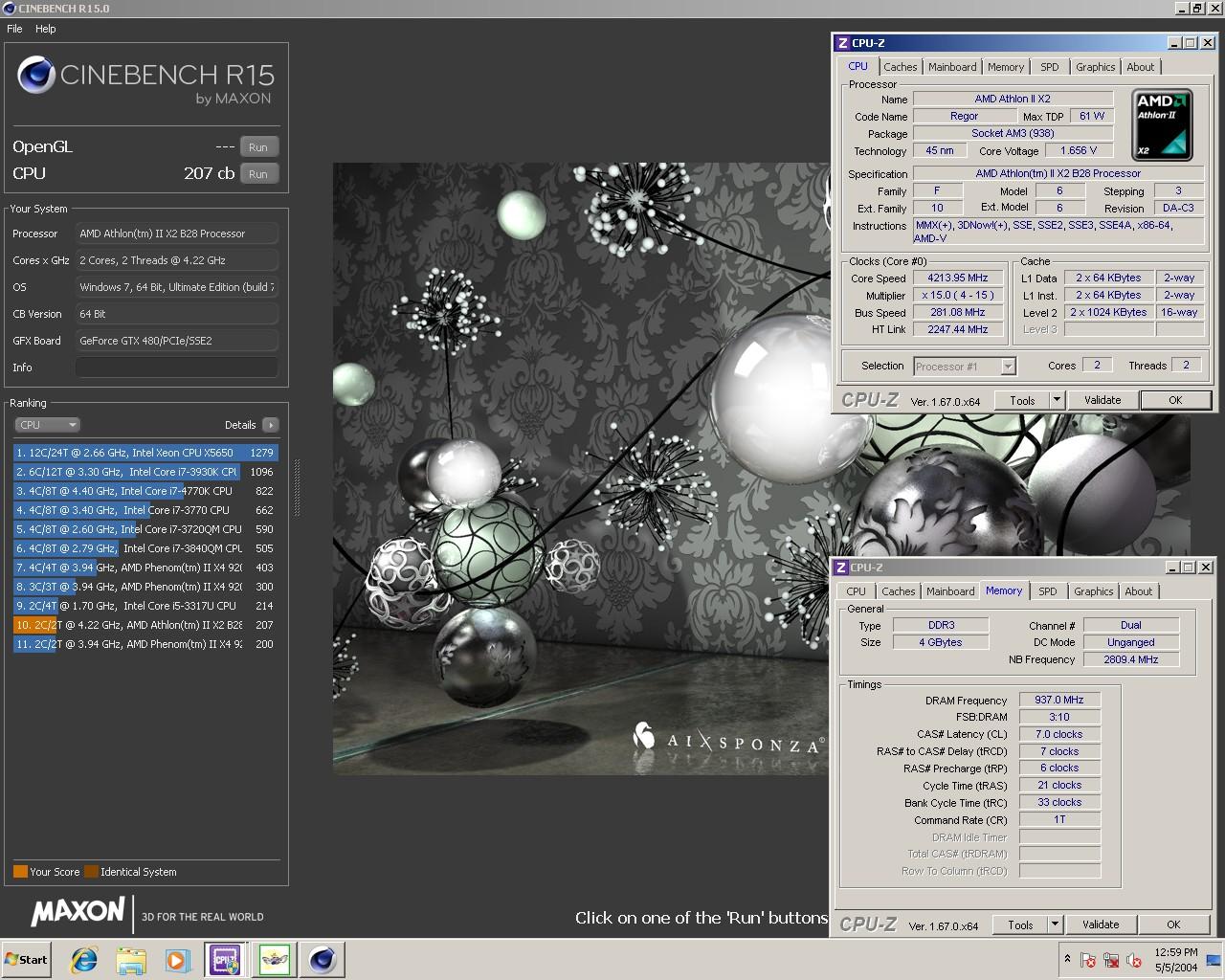This screenshot has height=980, width=1225.
Task: Switch to the lamp icon taskbar application
Action: pyautogui.click(x=275, y=960)
